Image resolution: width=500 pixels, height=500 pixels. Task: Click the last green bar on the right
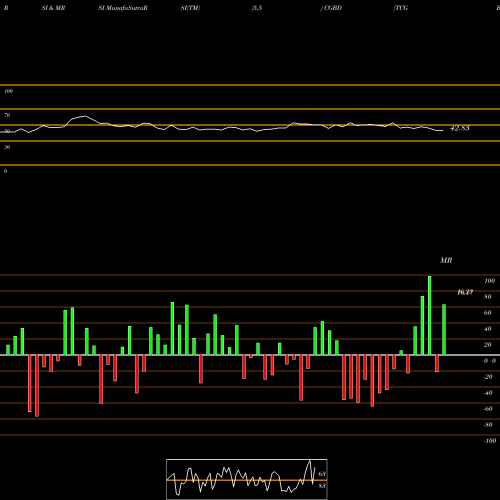(x=444, y=330)
